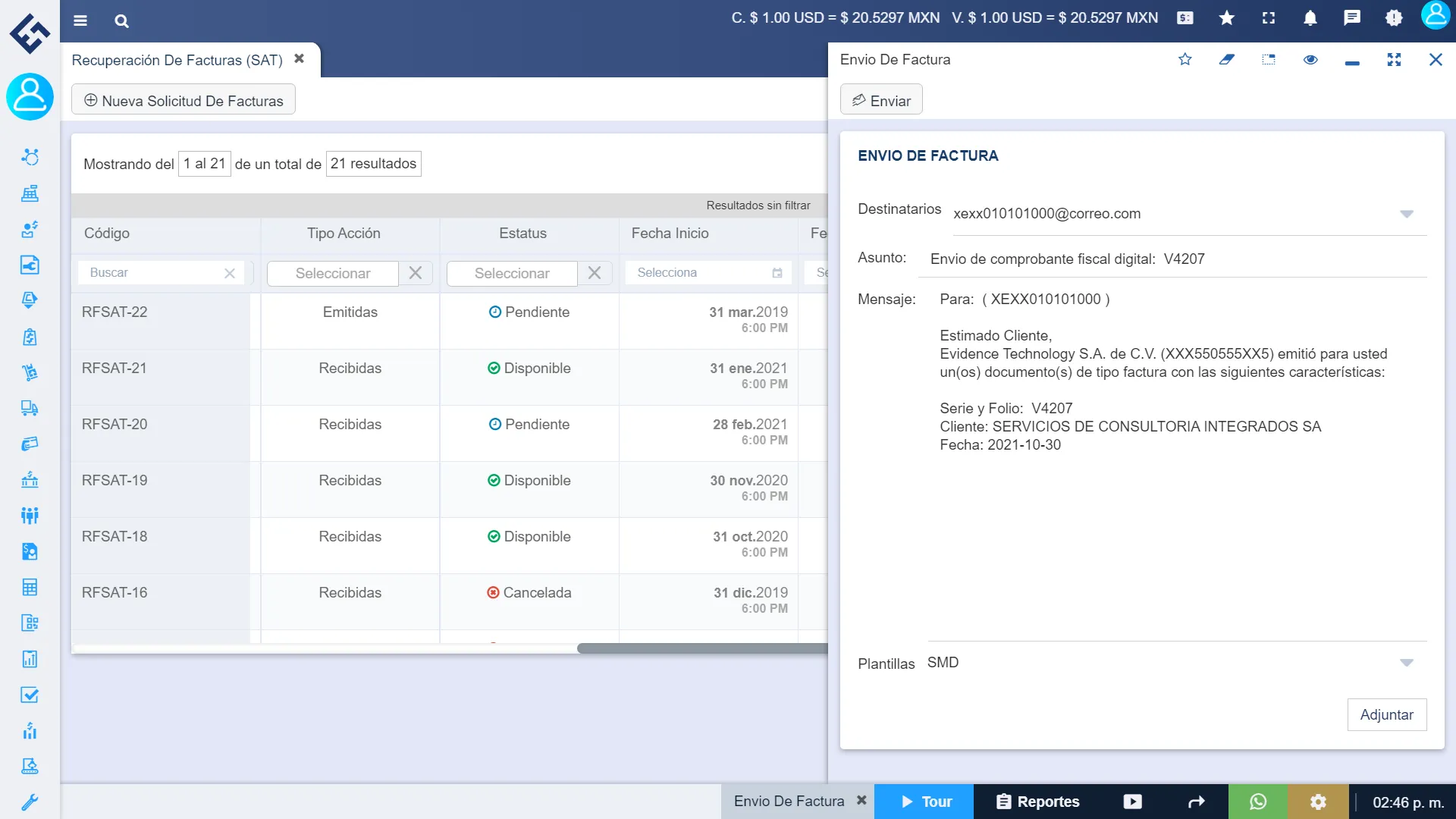Switch to Recuperación De Facturas (SAT) tab
The width and height of the screenshot is (1456, 819).
(x=177, y=60)
